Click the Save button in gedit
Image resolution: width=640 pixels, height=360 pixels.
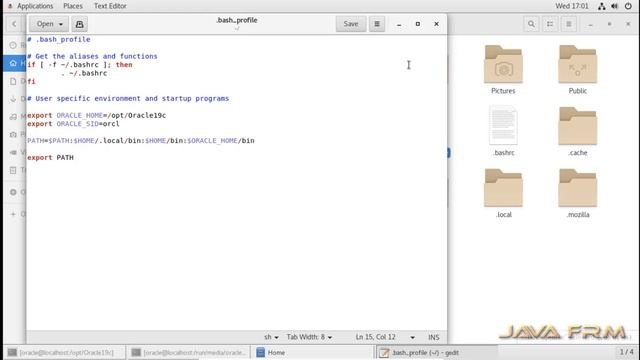(x=351, y=24)
